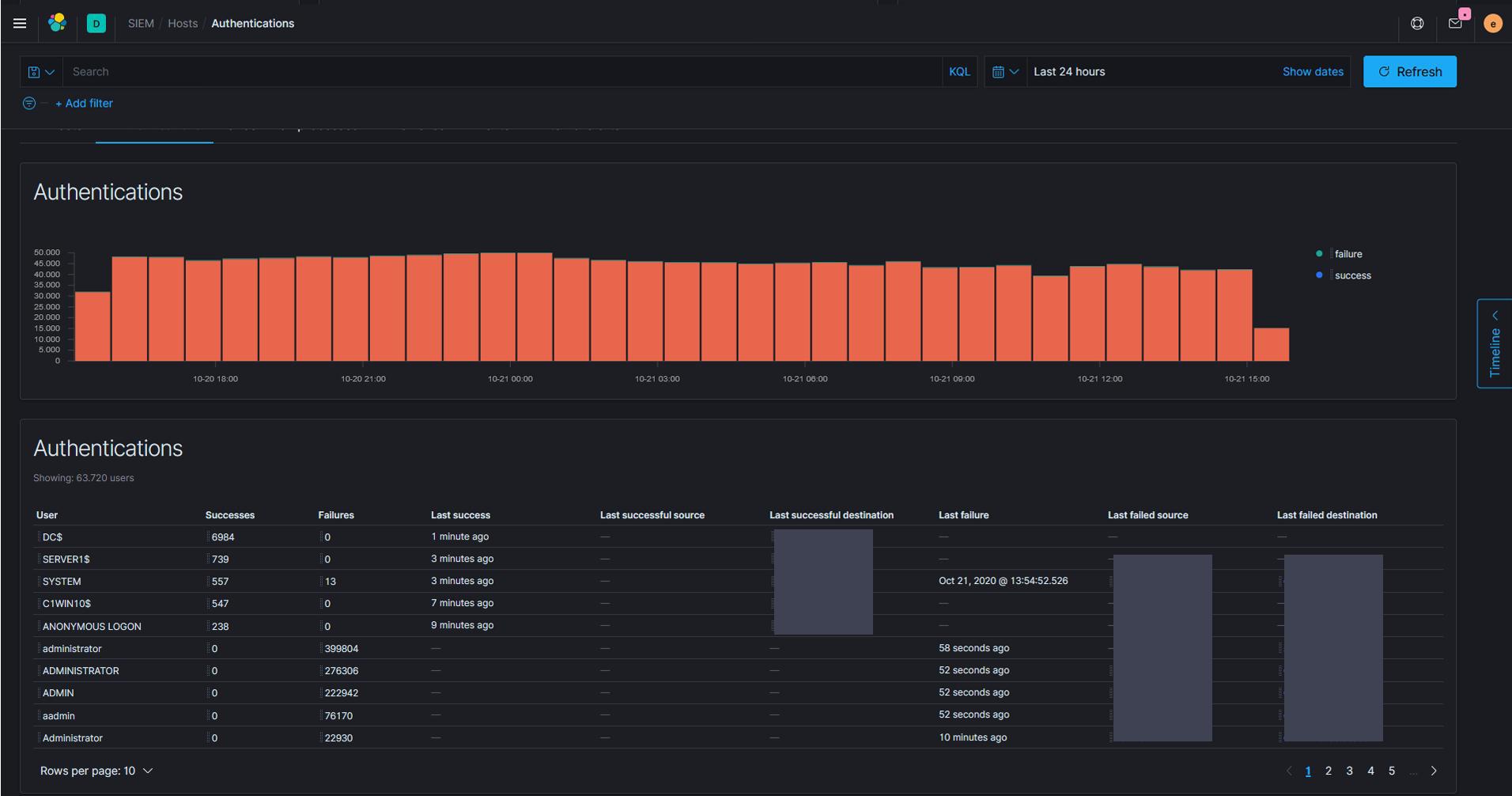
Task: Toggle the failure series in legend
Action: [1348, 254]
